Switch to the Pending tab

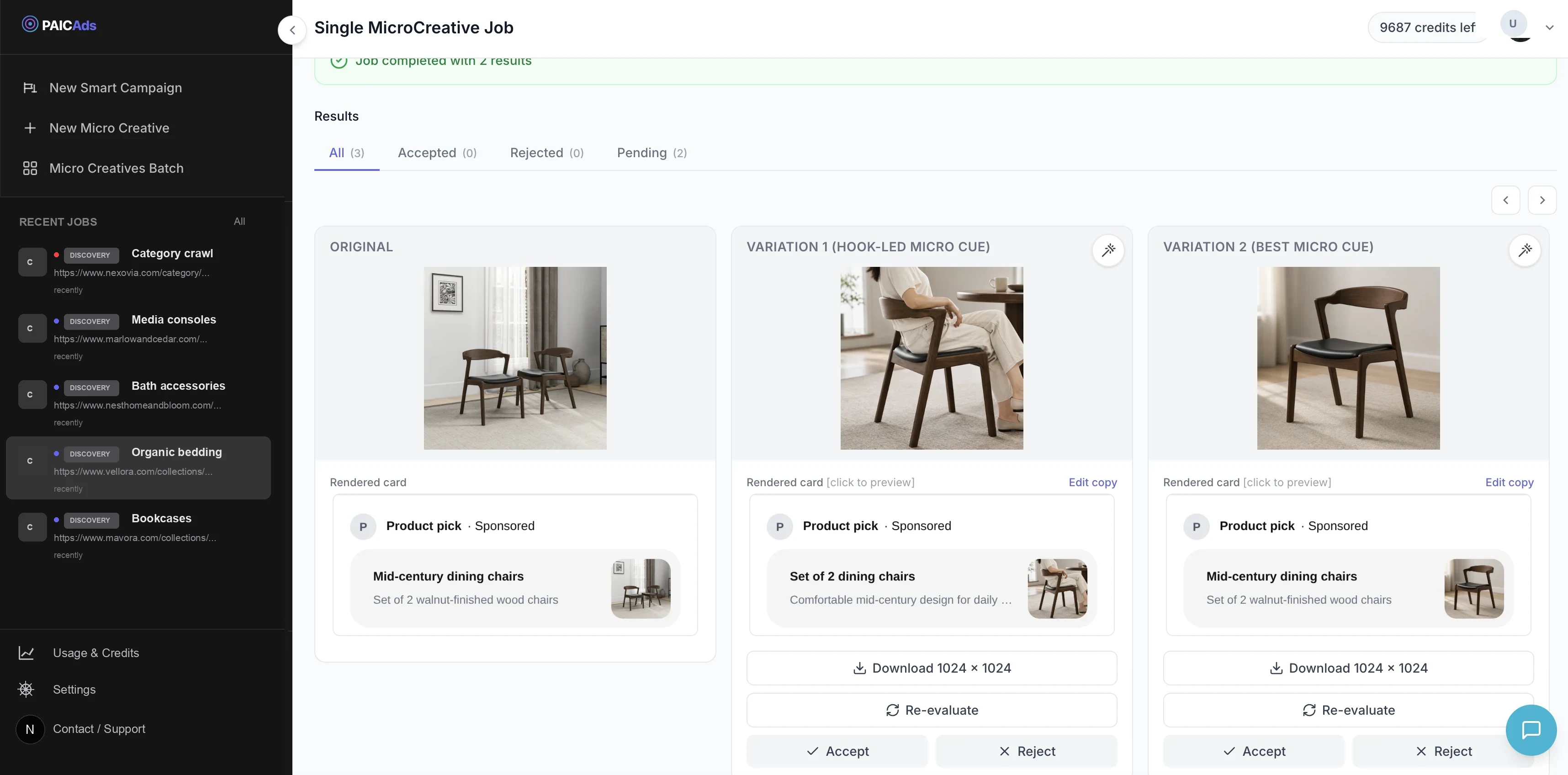tap(652, 153)
